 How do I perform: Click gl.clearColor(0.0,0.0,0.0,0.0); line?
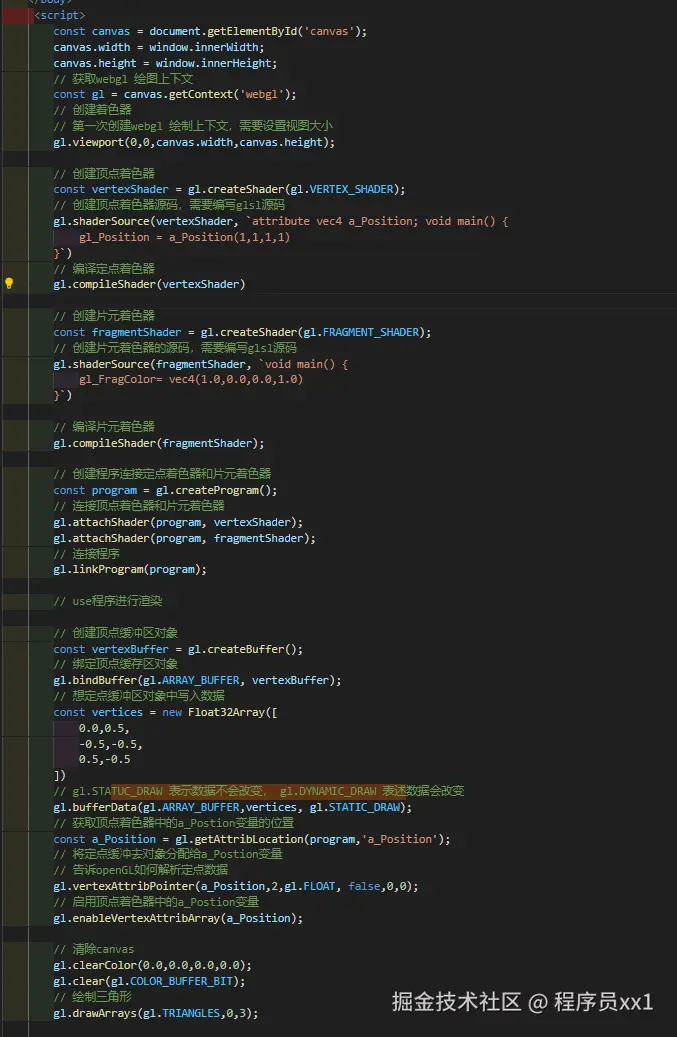(x=153, y=966)
